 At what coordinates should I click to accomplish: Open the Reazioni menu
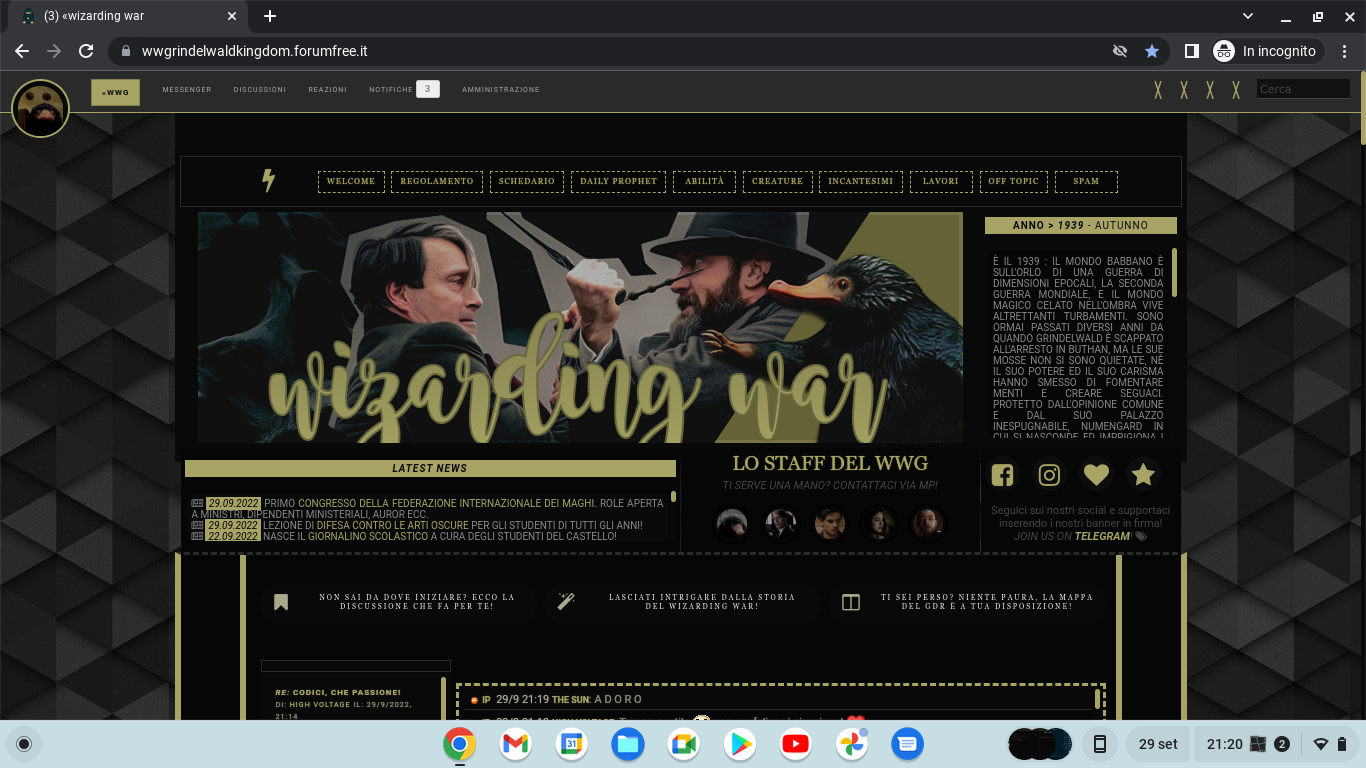(327, 90)
